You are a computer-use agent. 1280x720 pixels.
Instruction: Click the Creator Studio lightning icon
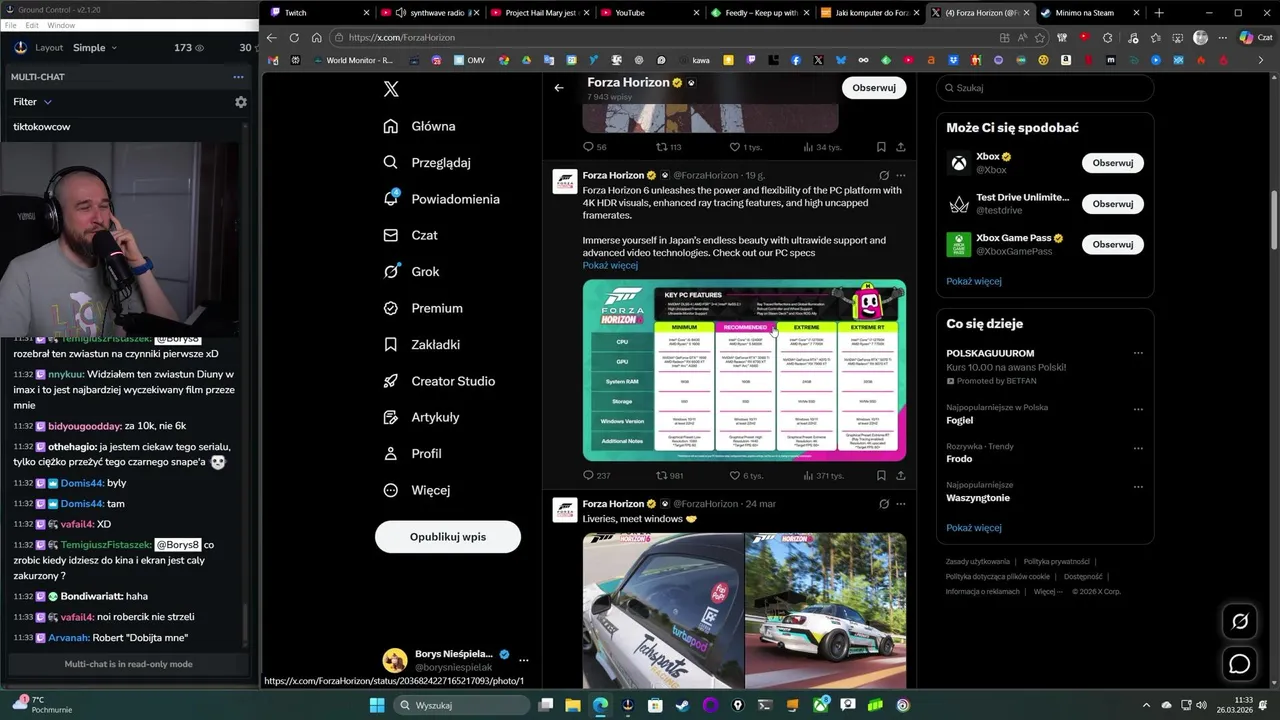coord(391,381)
